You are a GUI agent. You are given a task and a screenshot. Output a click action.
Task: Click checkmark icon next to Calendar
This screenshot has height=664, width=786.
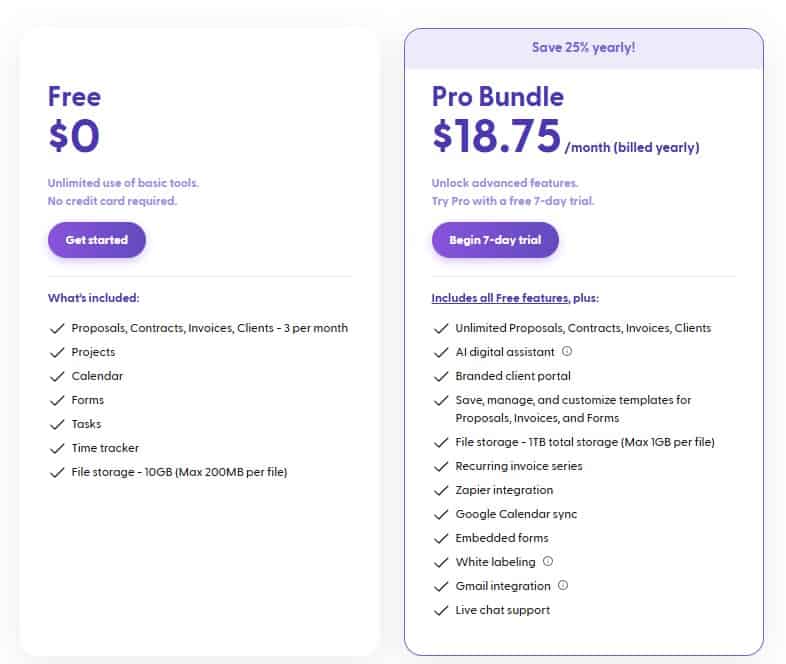56,376
